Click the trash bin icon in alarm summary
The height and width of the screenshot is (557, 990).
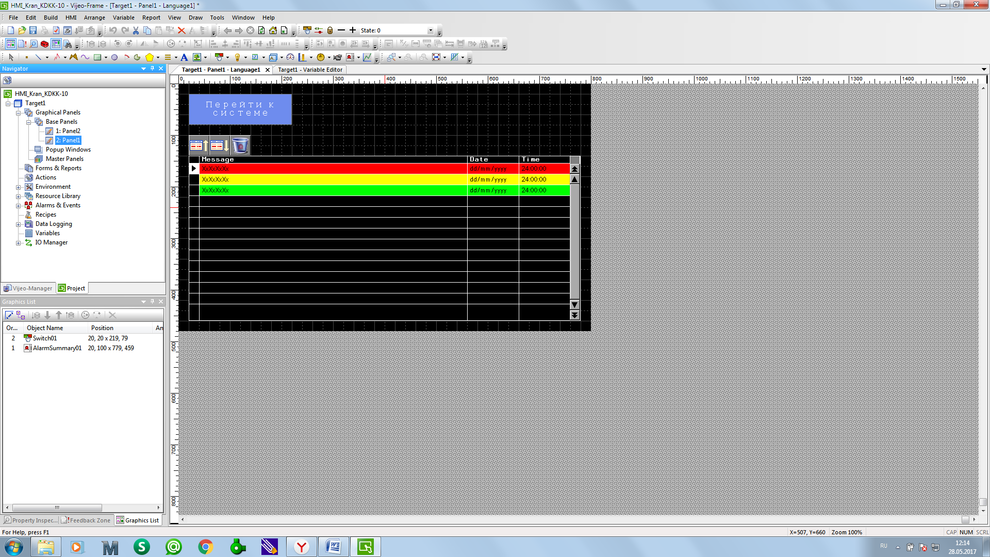(240, 146)
